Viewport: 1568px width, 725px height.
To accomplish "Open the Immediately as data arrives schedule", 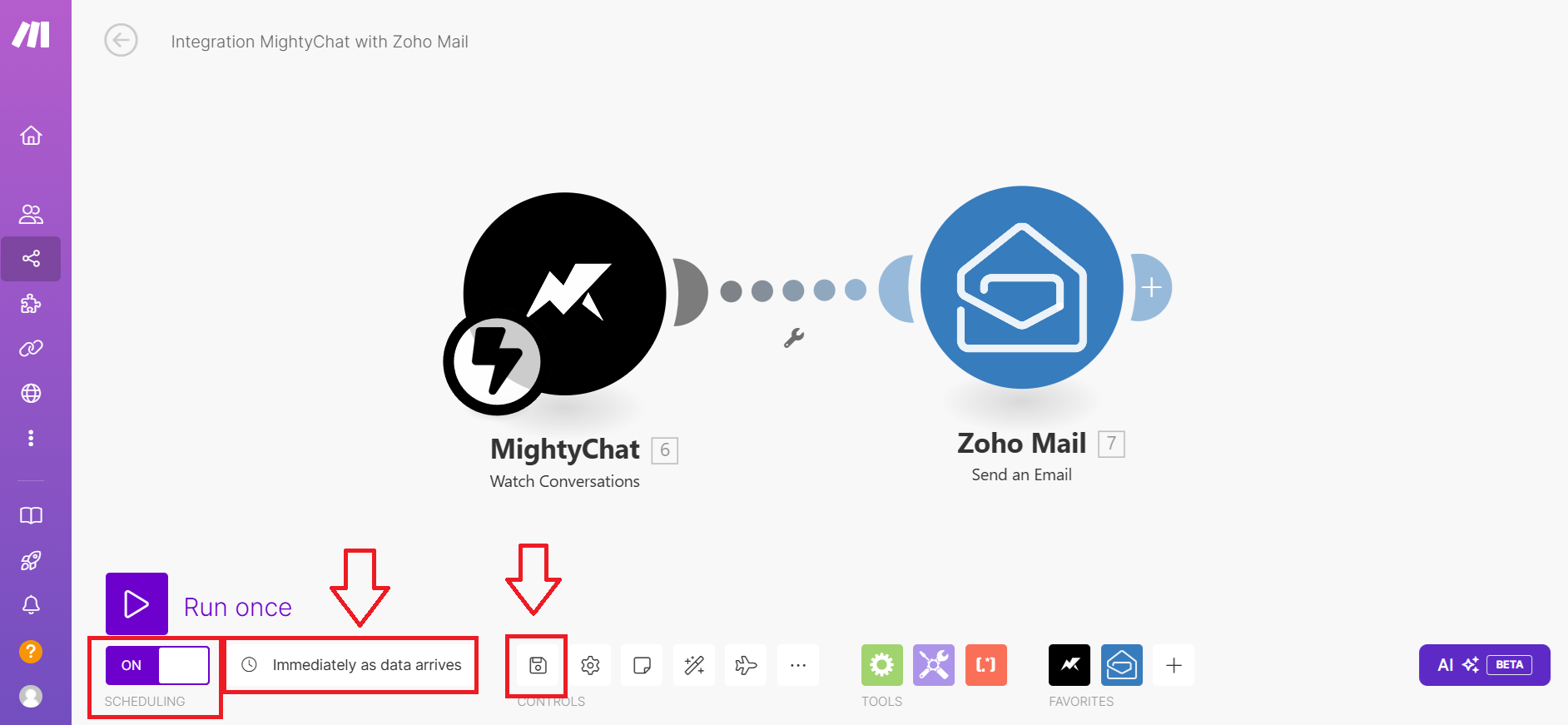I will click(x=351, y=665).
